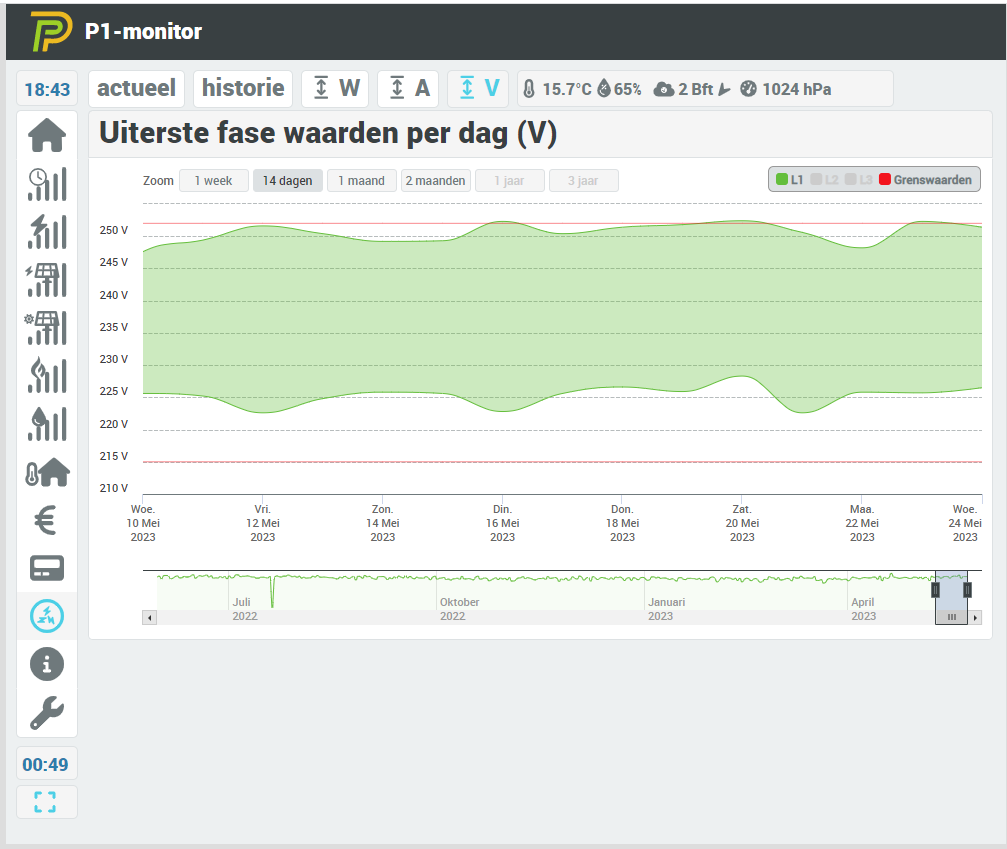This screenshot has height=849, width=1007.
Task: Open the euro costs icon
Action: click(x=46, y=520)
